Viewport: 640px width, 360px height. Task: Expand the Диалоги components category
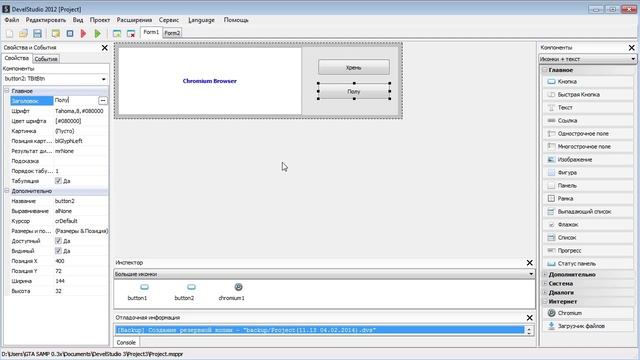(x=545, y=292)
